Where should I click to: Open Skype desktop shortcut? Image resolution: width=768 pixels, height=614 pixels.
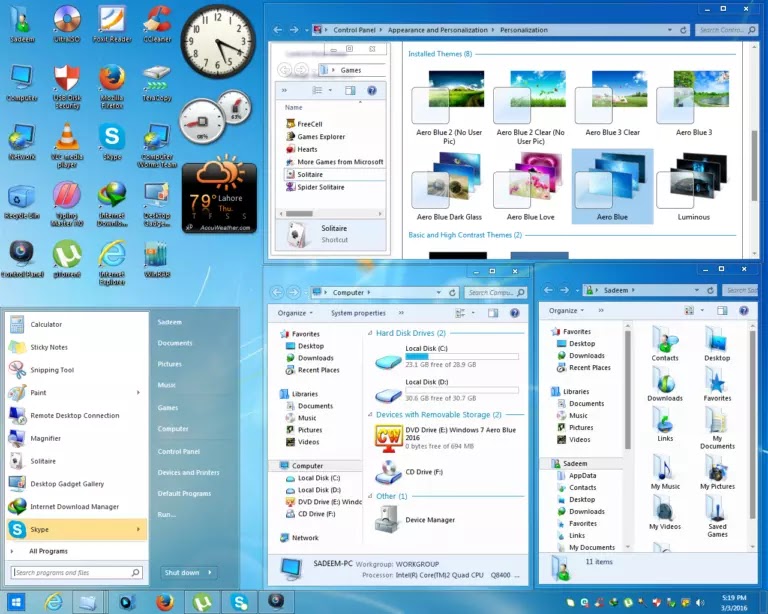point(112,142)
